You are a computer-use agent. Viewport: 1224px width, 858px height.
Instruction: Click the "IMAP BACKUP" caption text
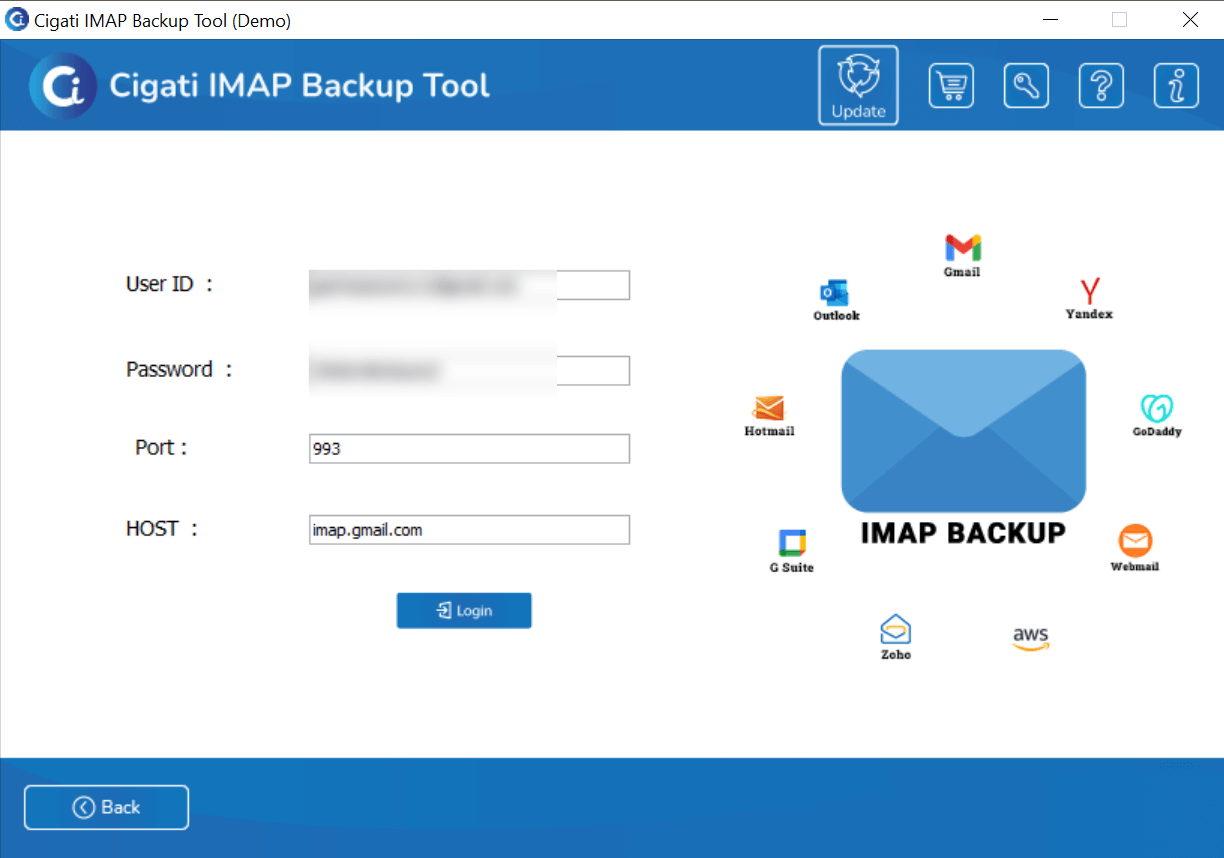pyautogui.click(x=963, y=533)
